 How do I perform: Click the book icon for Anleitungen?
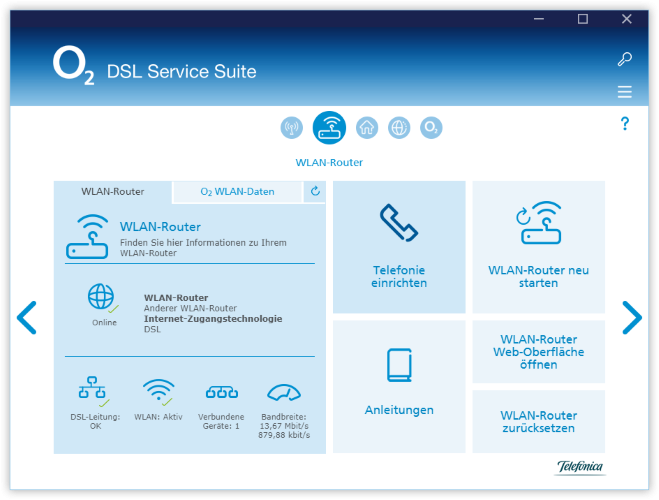pyautogui.click(x=399, y=365)
